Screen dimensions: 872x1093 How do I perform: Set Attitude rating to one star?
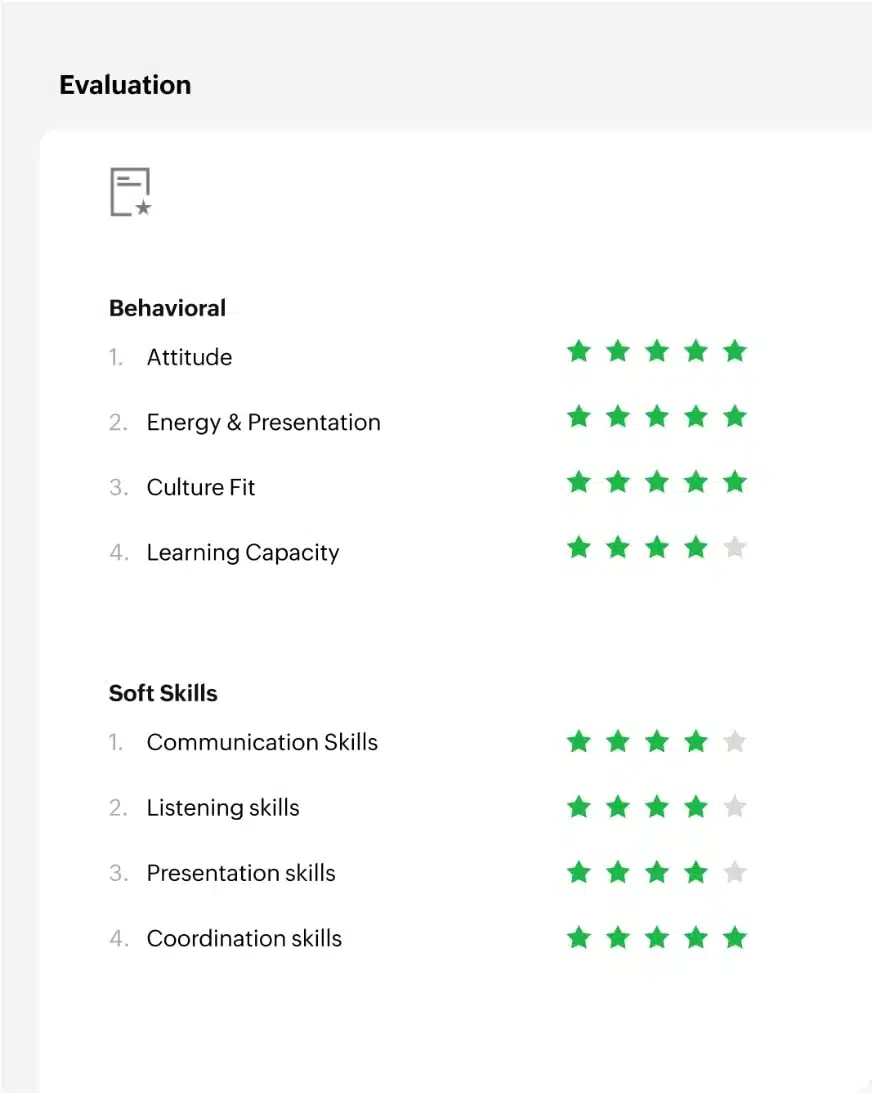click(578, 351)
